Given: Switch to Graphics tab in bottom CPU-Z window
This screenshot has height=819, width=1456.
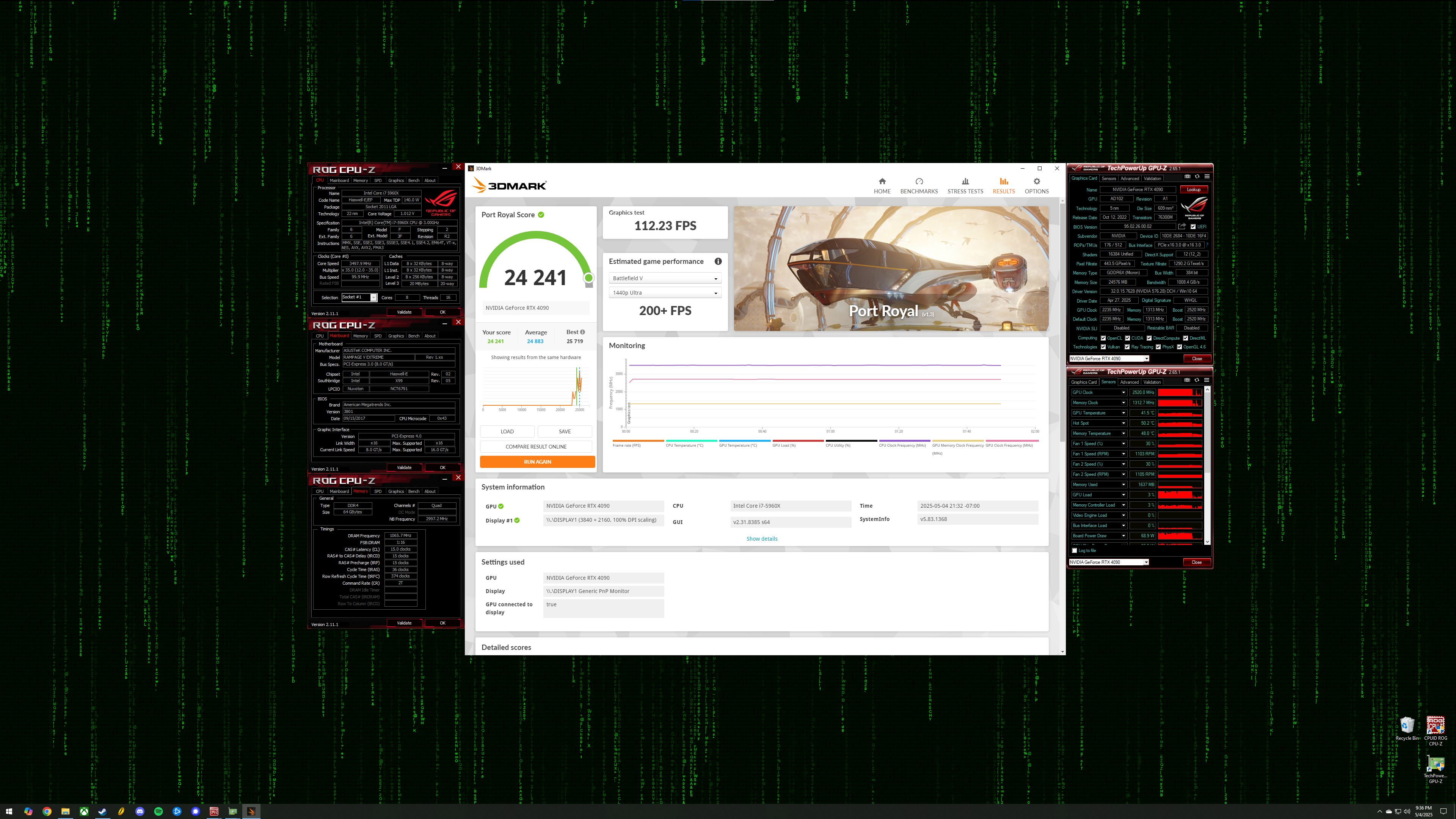Looking at the screenshot, I should pos(395,491).
